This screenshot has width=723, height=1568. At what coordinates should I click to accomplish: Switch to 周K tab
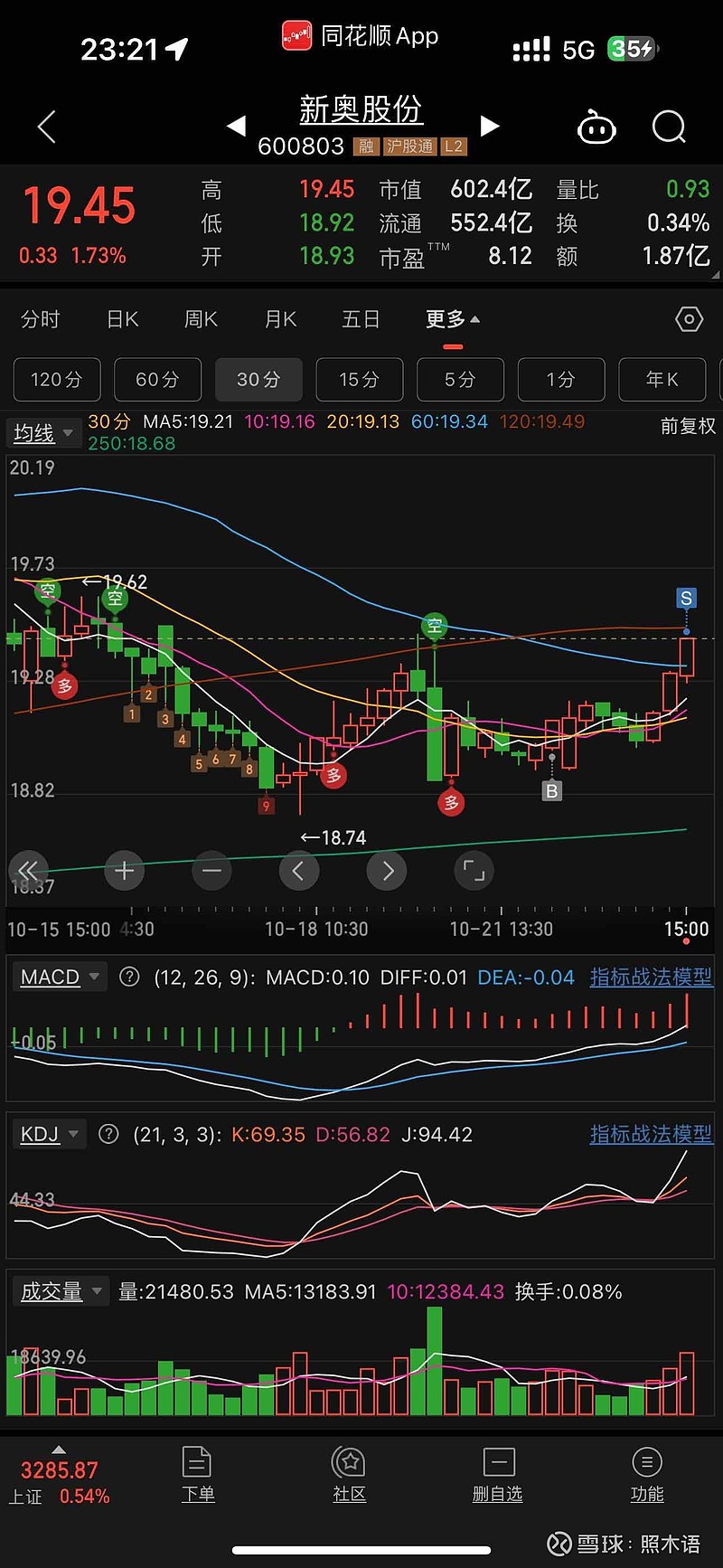(x=201, y=319)
